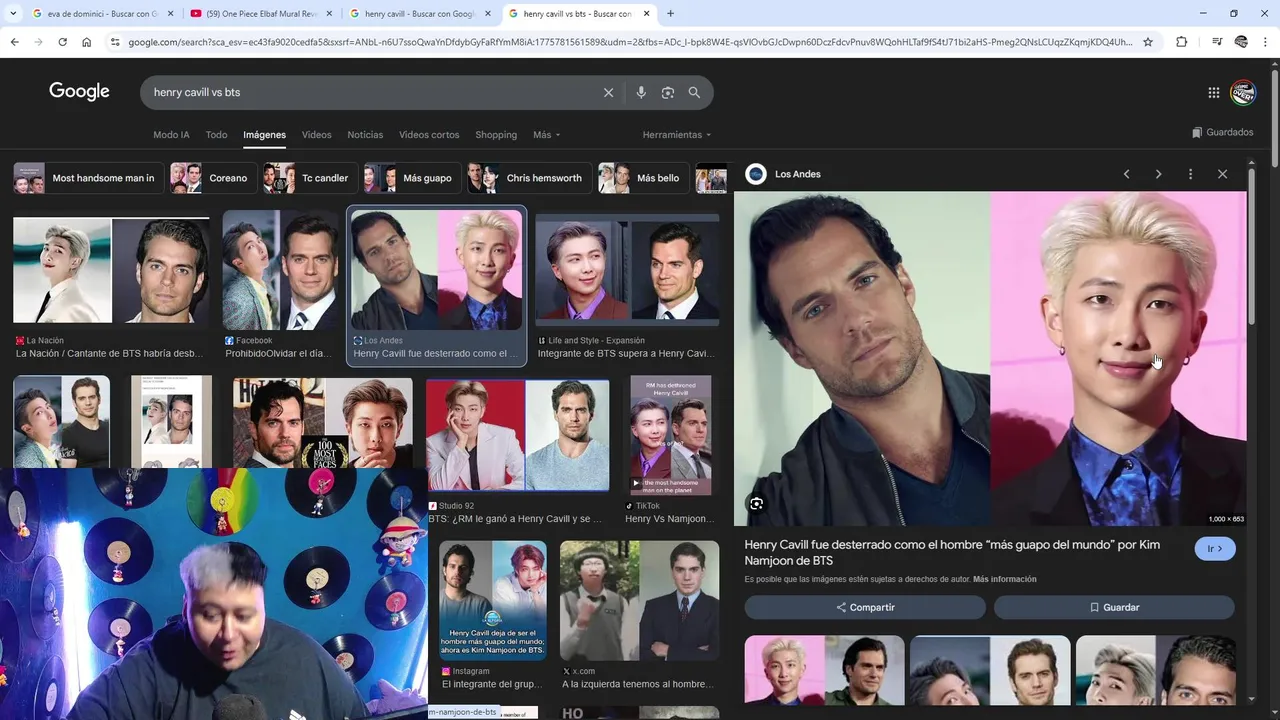1280x720 pixels.
Task: Open the browser extensions puzzle icon
Action: [x=1182, y=42]
